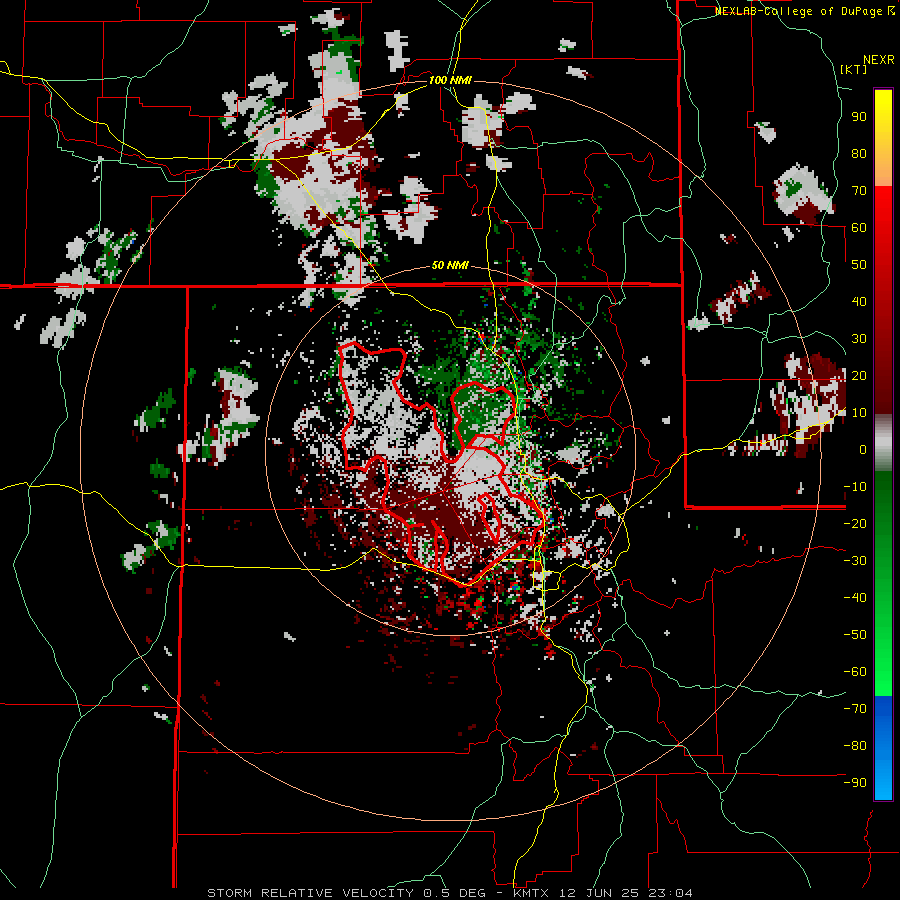This screenshot has width=900, height=900.
Task: Click the 10 value on velocity scale
Action: [x=859, y=413]
